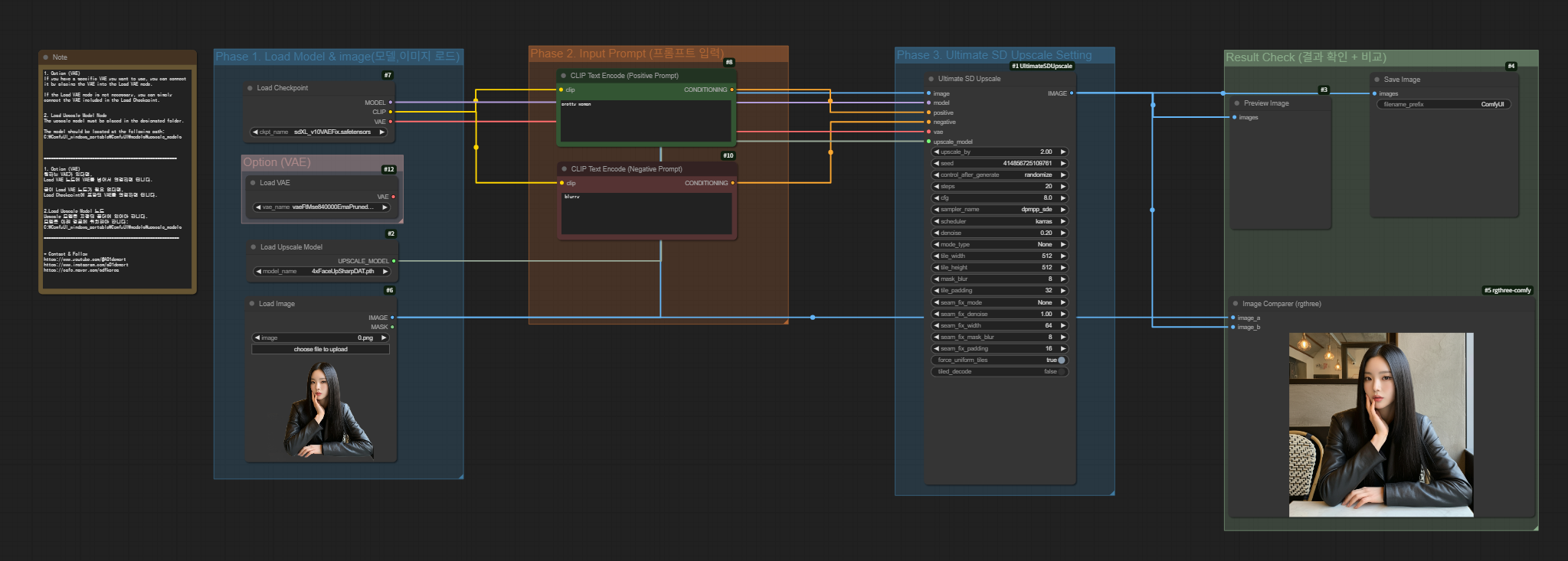The height and width of the screenshot is (561, 1568).
Task: Click the Phase 2 Input Prompt group title
Action: pos(627,54)
